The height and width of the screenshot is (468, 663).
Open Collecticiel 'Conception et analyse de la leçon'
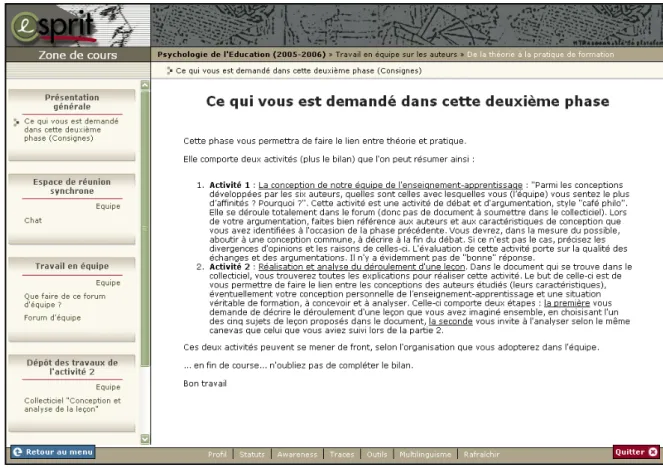[x=72, y=405]
